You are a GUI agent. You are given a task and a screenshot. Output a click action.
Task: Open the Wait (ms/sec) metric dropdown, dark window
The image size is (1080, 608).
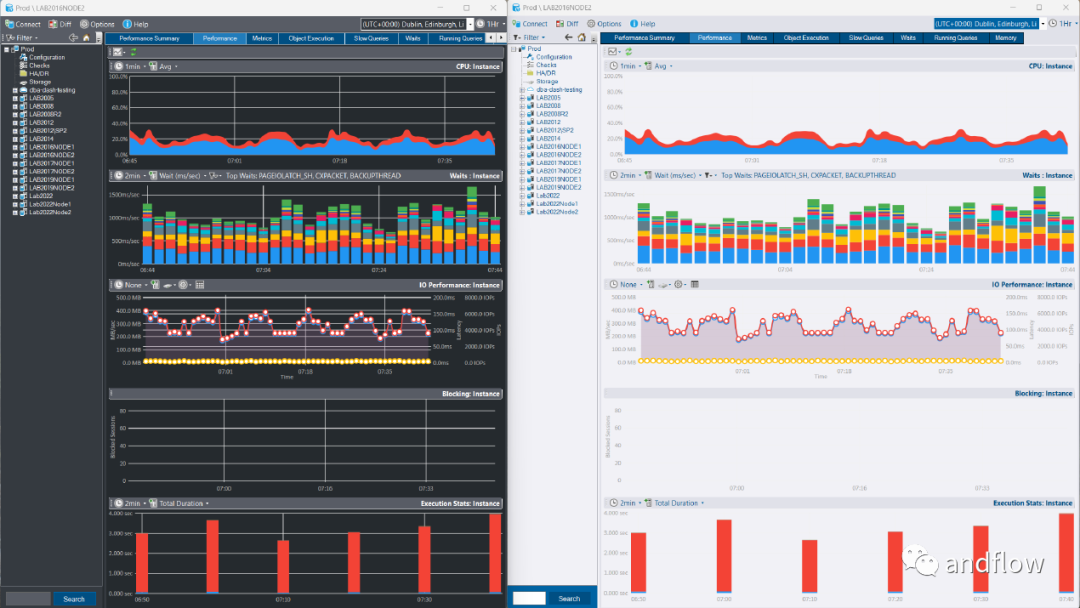[178, 176]
